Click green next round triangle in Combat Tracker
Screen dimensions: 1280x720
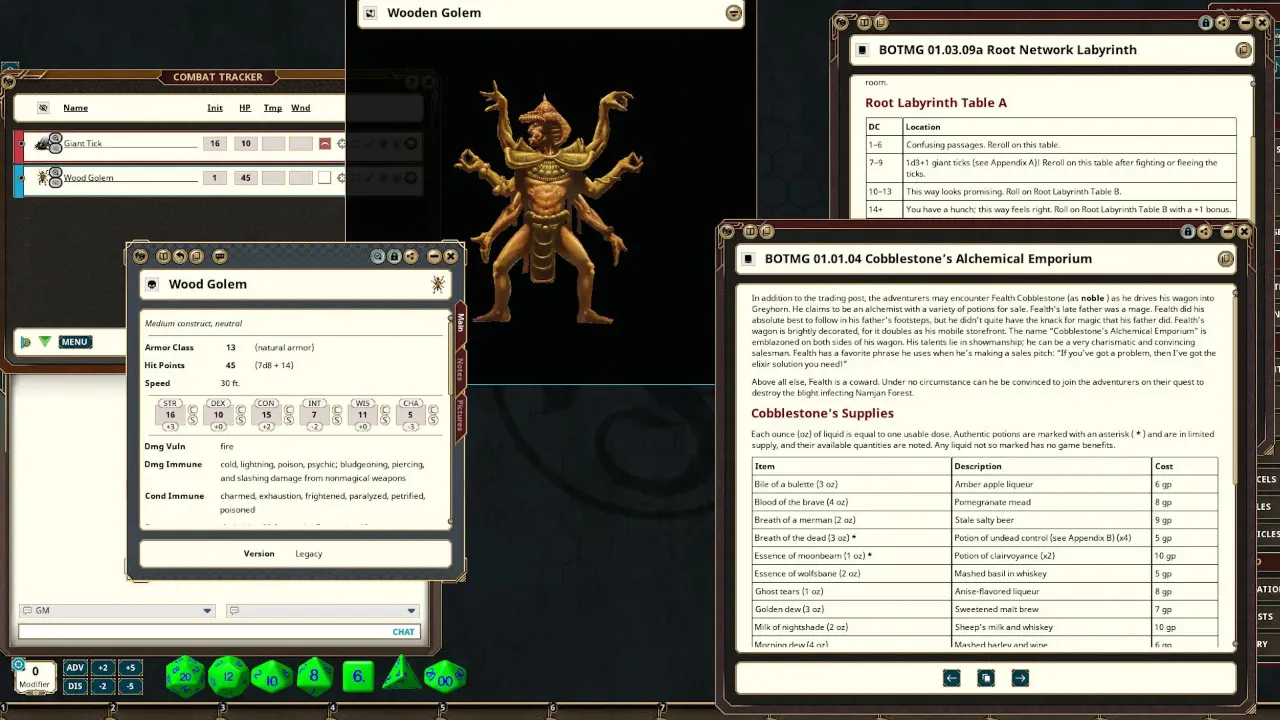point(45,342)
